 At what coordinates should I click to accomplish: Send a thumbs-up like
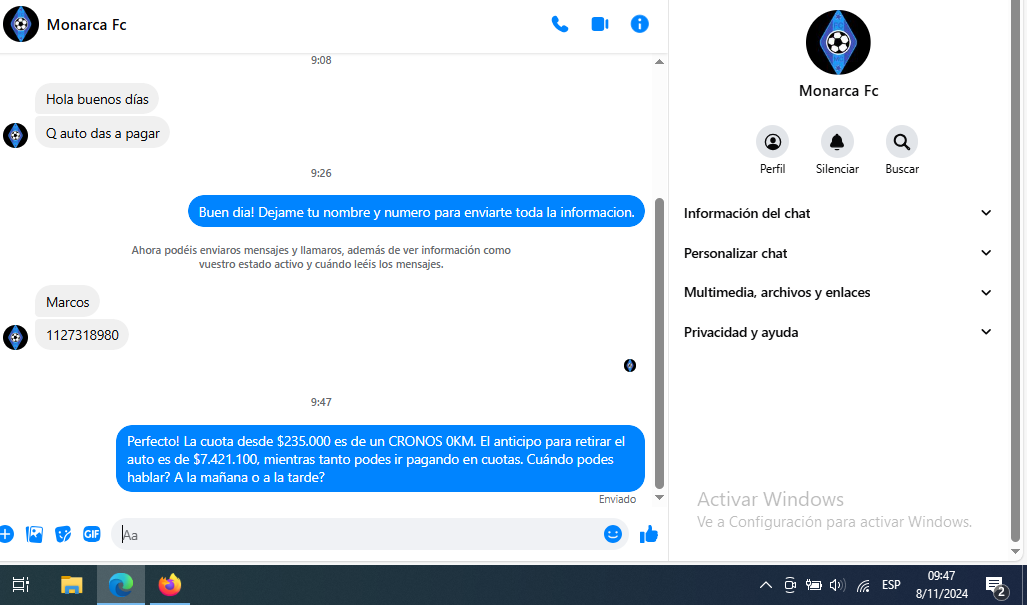pos(648,534)
